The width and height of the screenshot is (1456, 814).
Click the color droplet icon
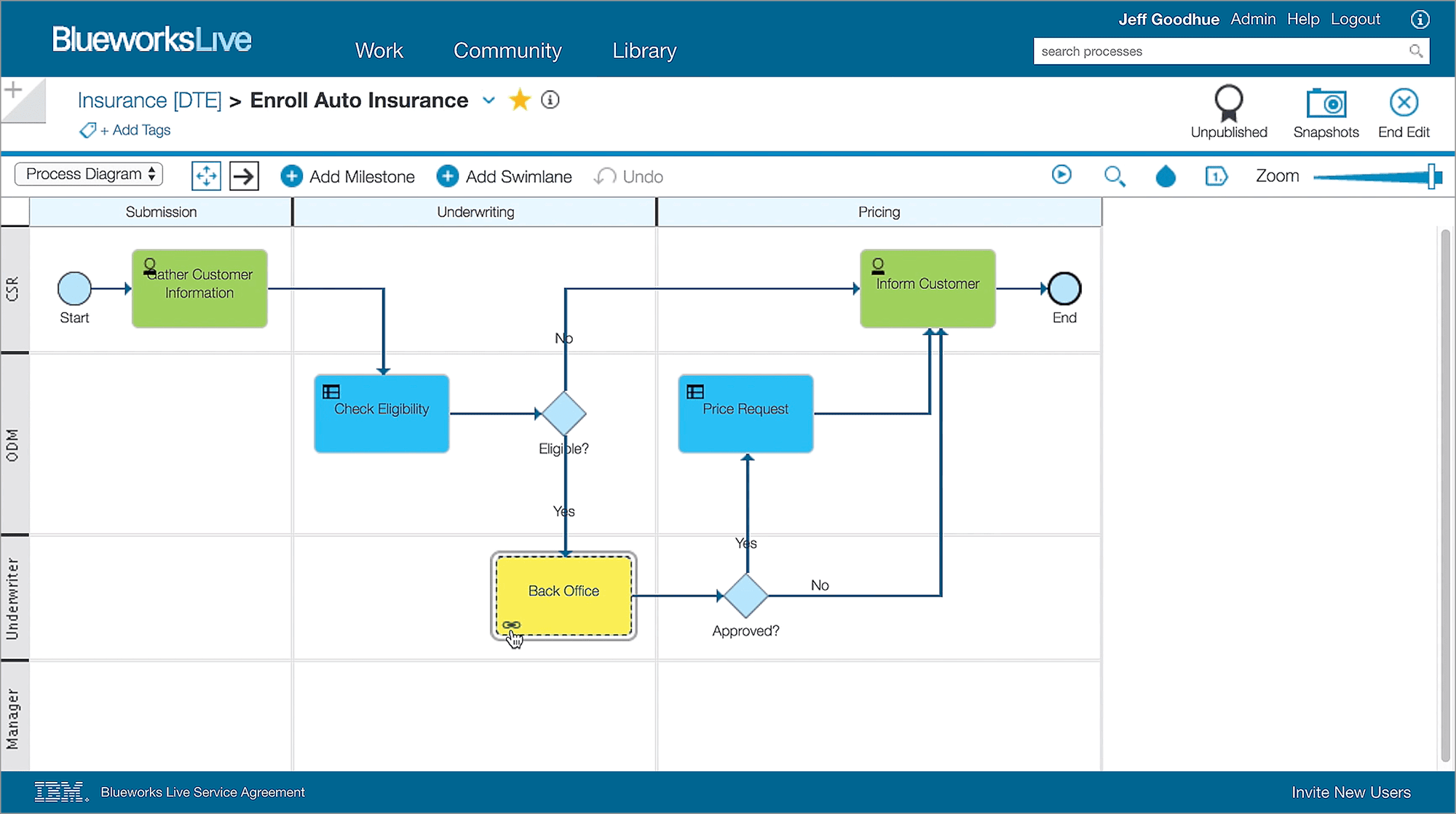pos(1166,176)
